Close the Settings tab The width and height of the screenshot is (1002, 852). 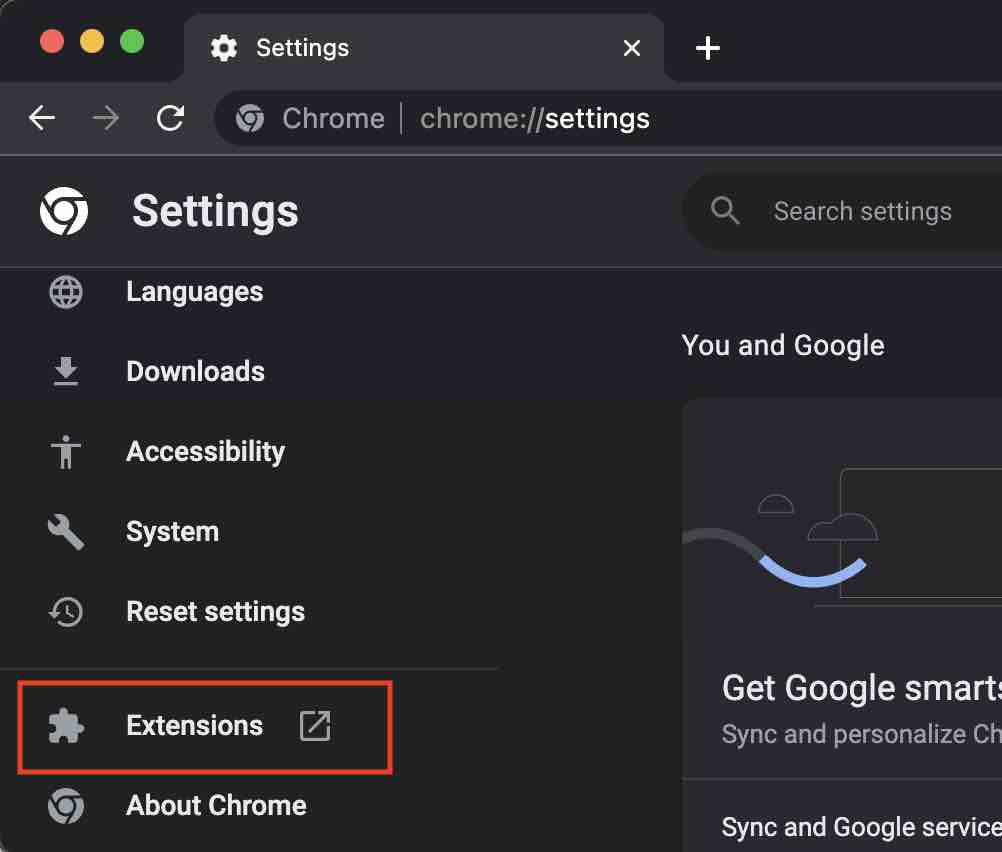(x=632, y=48)
